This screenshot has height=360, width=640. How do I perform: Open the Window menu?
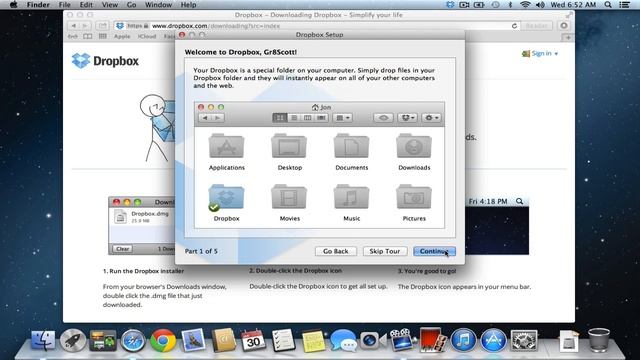(x=158, y=5)
